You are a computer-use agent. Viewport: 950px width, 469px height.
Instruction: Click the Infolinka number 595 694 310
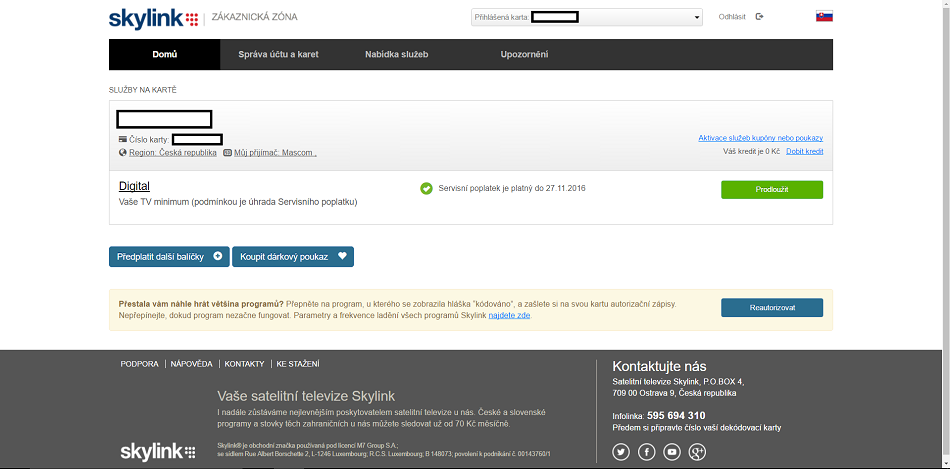(676, 416)
